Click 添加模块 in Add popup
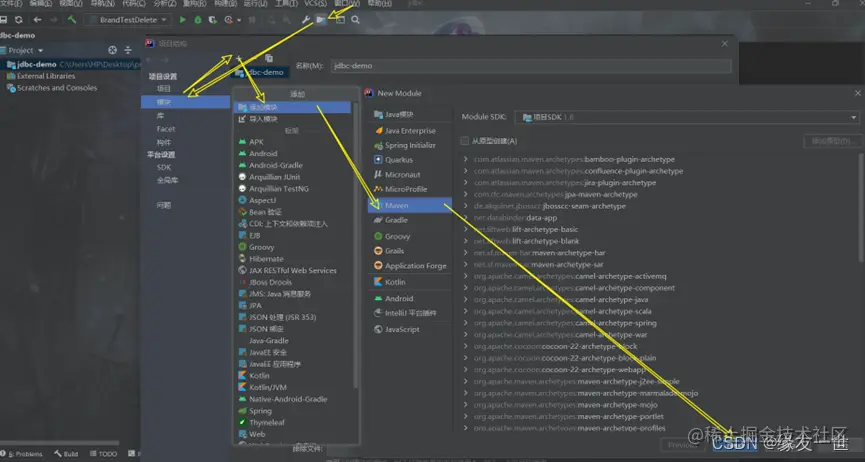The height and width of the screenshot is (462, 865). pyautogui.click(x=292, y=107)
